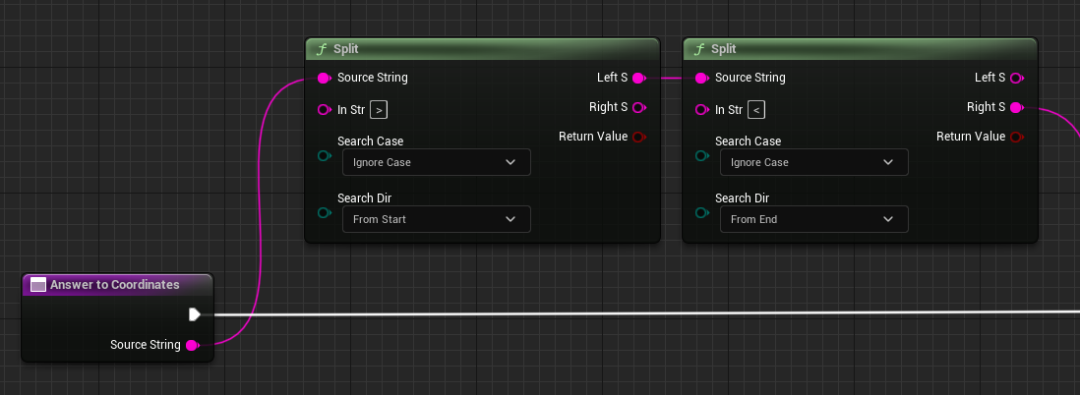Click the second Split node's Right S output pin
This screenshot has width=1080, height=395.
(x=1016, y=107)
